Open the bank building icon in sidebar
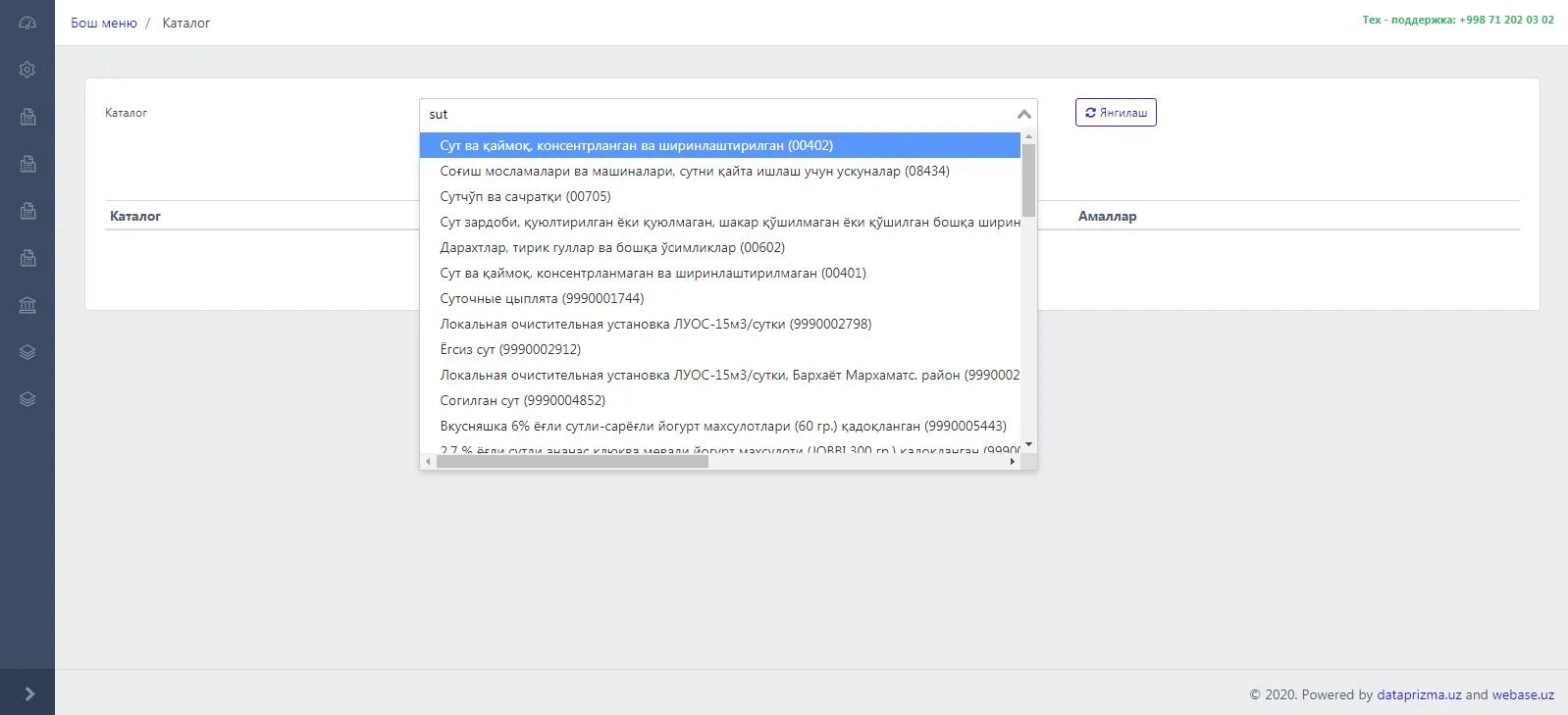Image resolution: width=1568 pixels, height=715 pixels. coord(27,305)
